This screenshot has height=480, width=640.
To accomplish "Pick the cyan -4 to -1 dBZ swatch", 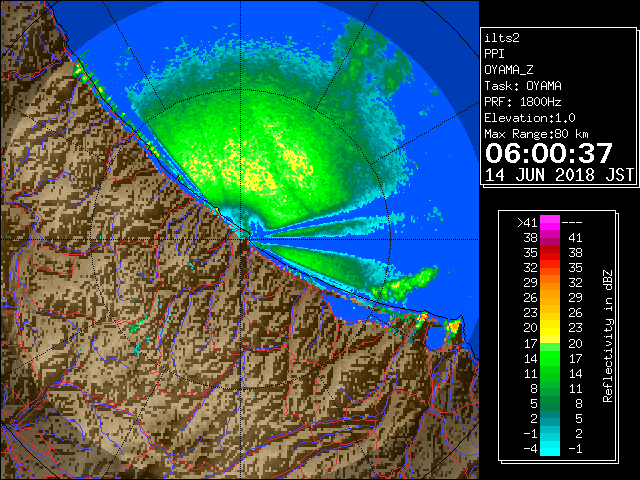I will tap(550, 448).
